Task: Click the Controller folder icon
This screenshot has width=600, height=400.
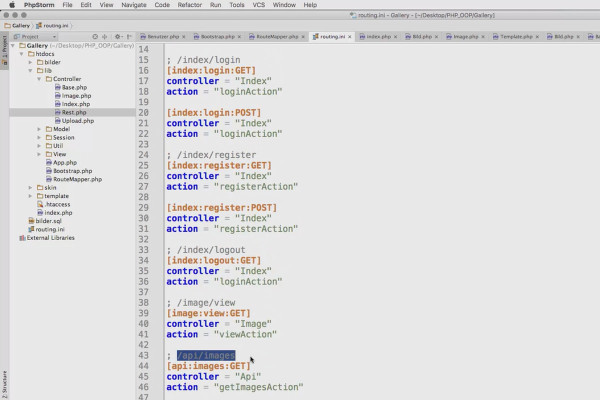Action: (x=49, y=79)
